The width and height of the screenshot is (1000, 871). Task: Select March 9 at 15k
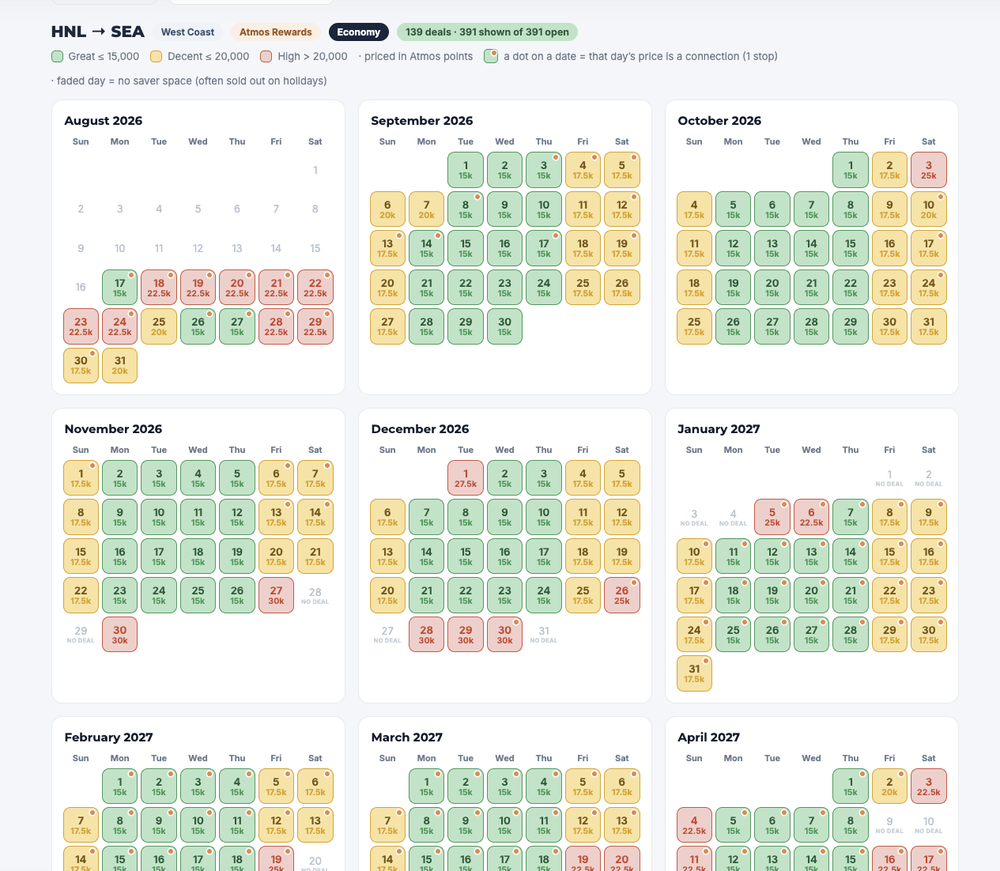tap(466, 825)
